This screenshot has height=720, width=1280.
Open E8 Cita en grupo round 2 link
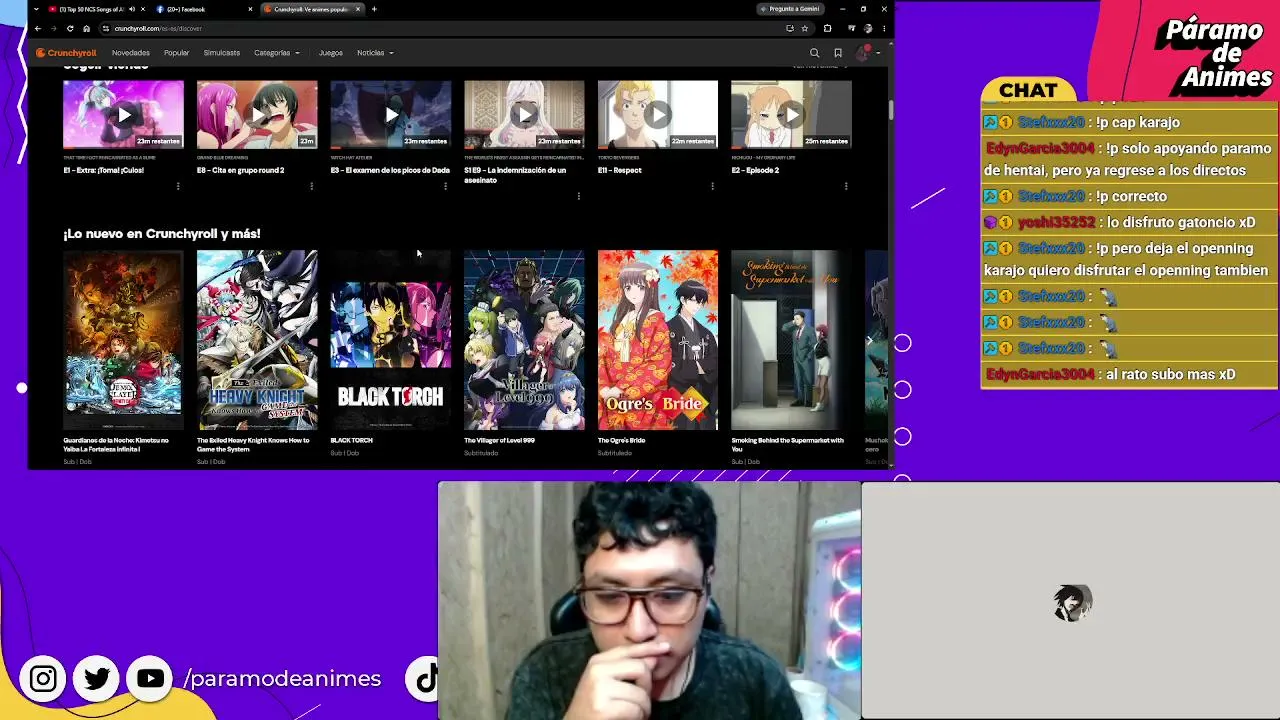(x=241, y=170)
